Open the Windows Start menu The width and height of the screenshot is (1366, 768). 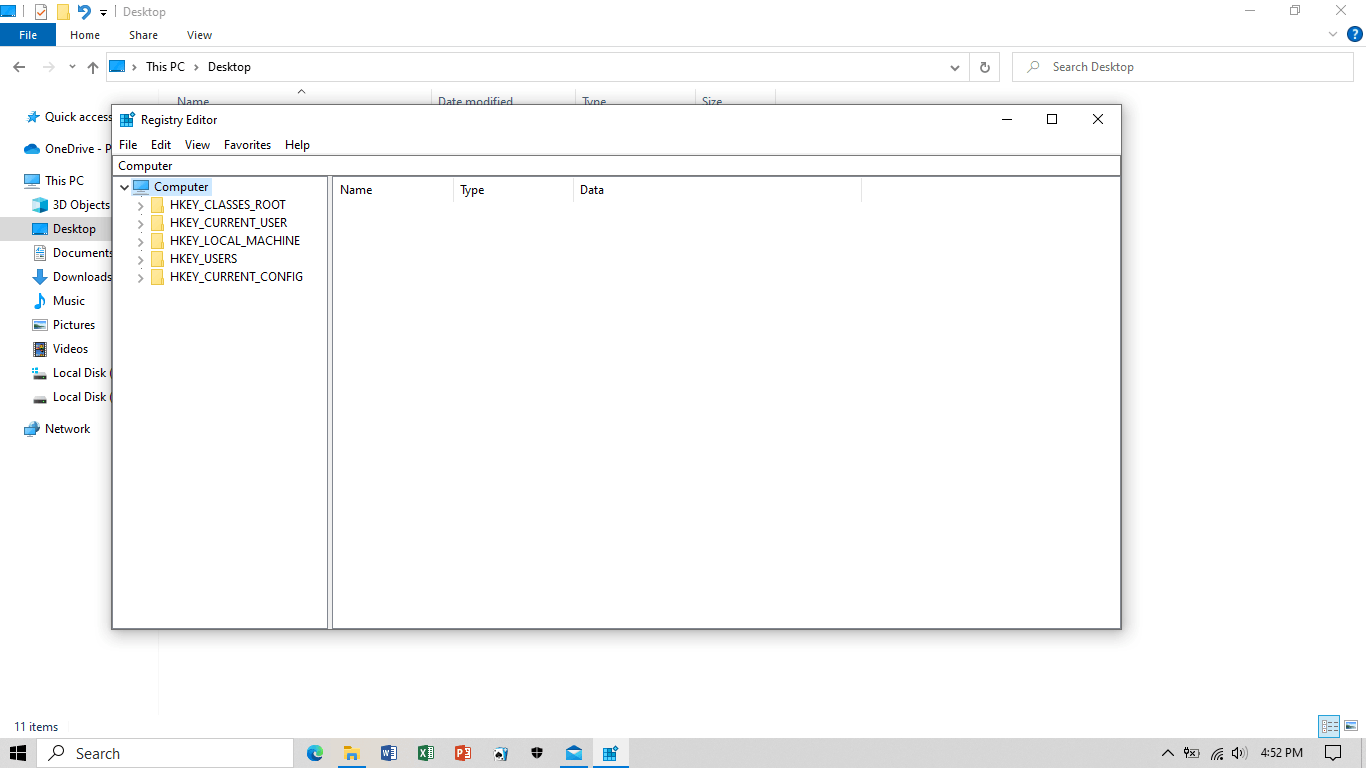[18, 753]
